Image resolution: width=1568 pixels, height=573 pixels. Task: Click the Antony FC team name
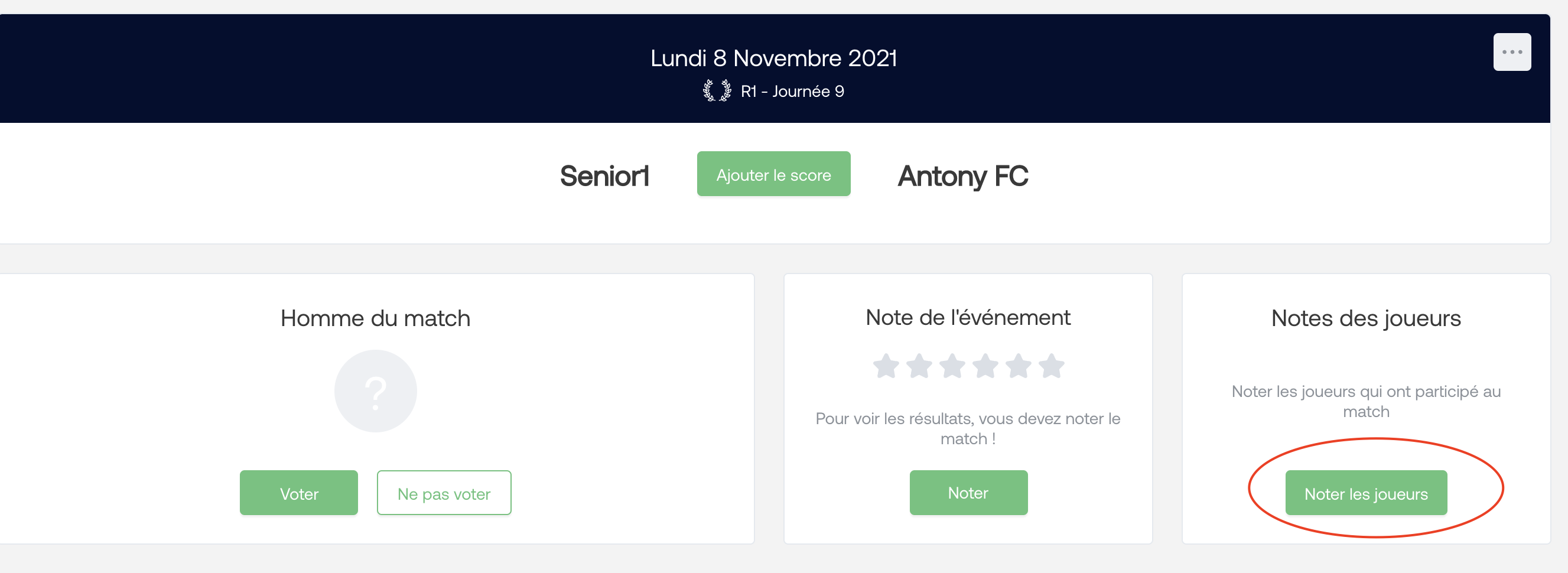pyautogui.click(x=962, y=177)
